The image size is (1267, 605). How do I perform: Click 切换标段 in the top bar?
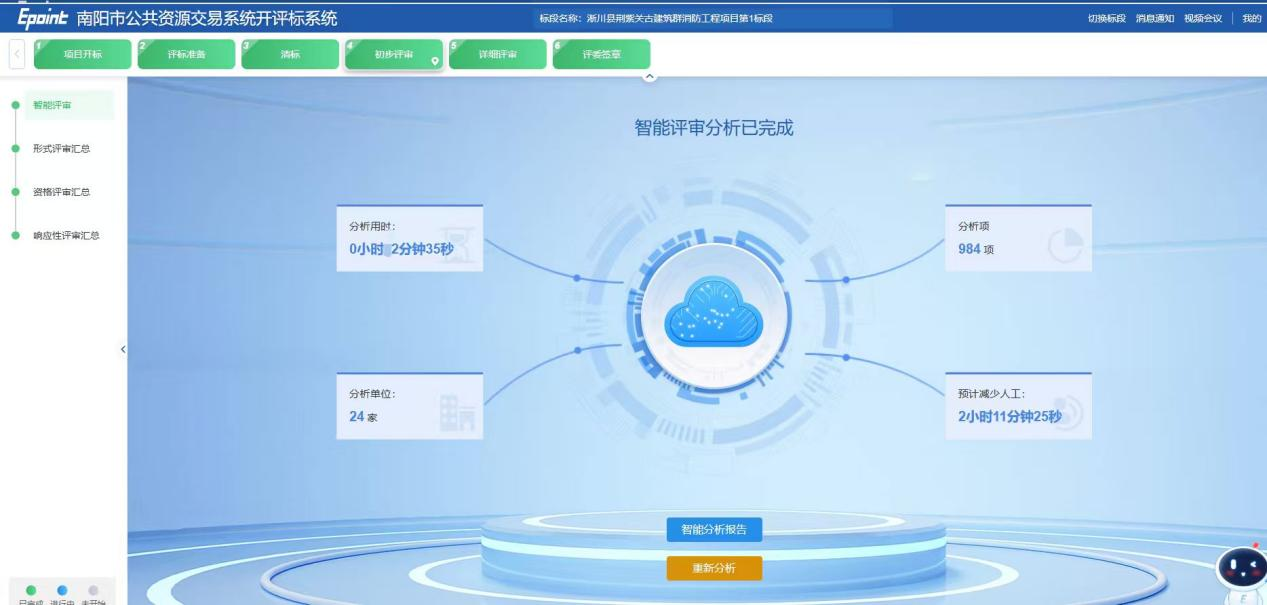(1107, 19)
